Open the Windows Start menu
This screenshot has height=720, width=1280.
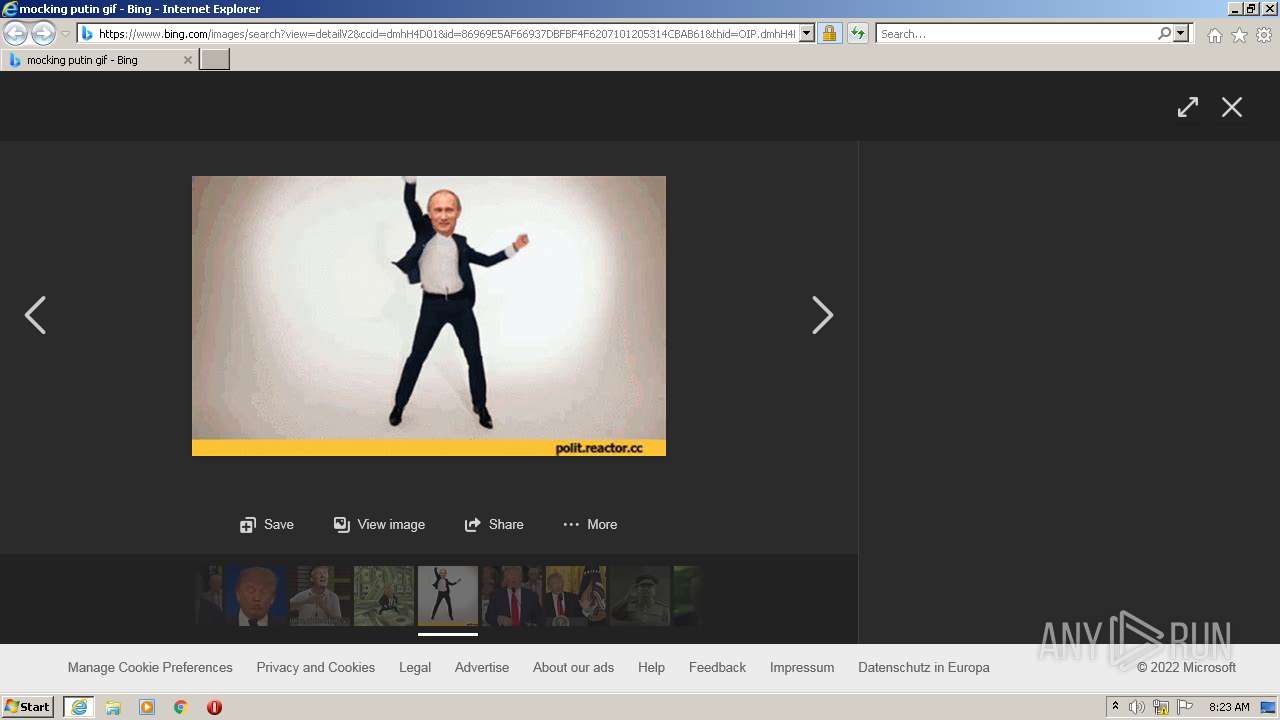[x=27, y=707]
